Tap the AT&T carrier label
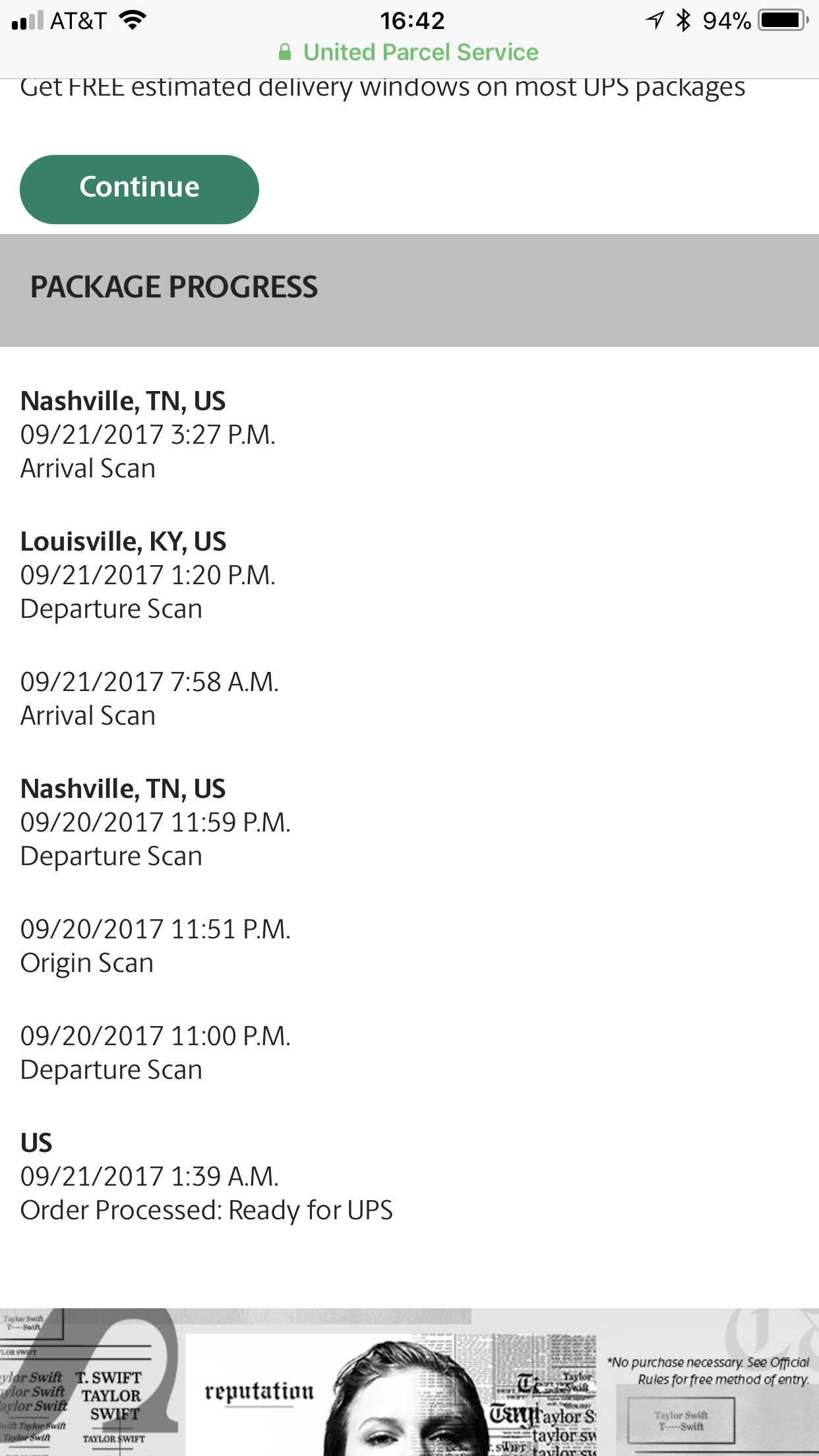This screenshot has height=1456, width=819. 78,21
